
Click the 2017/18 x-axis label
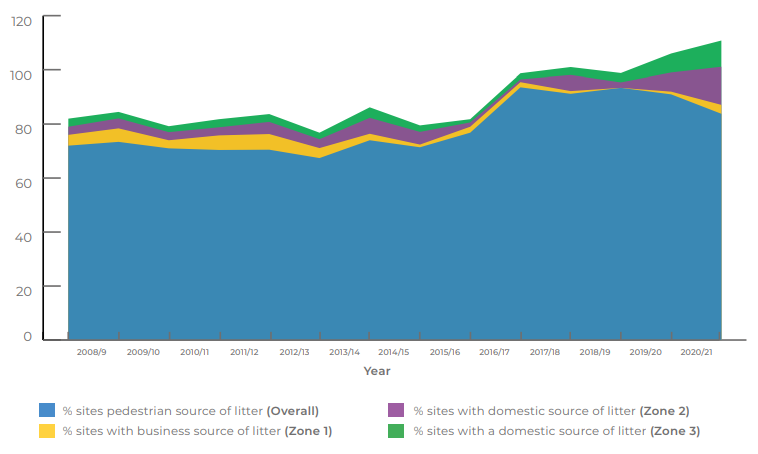pos(545,352)
